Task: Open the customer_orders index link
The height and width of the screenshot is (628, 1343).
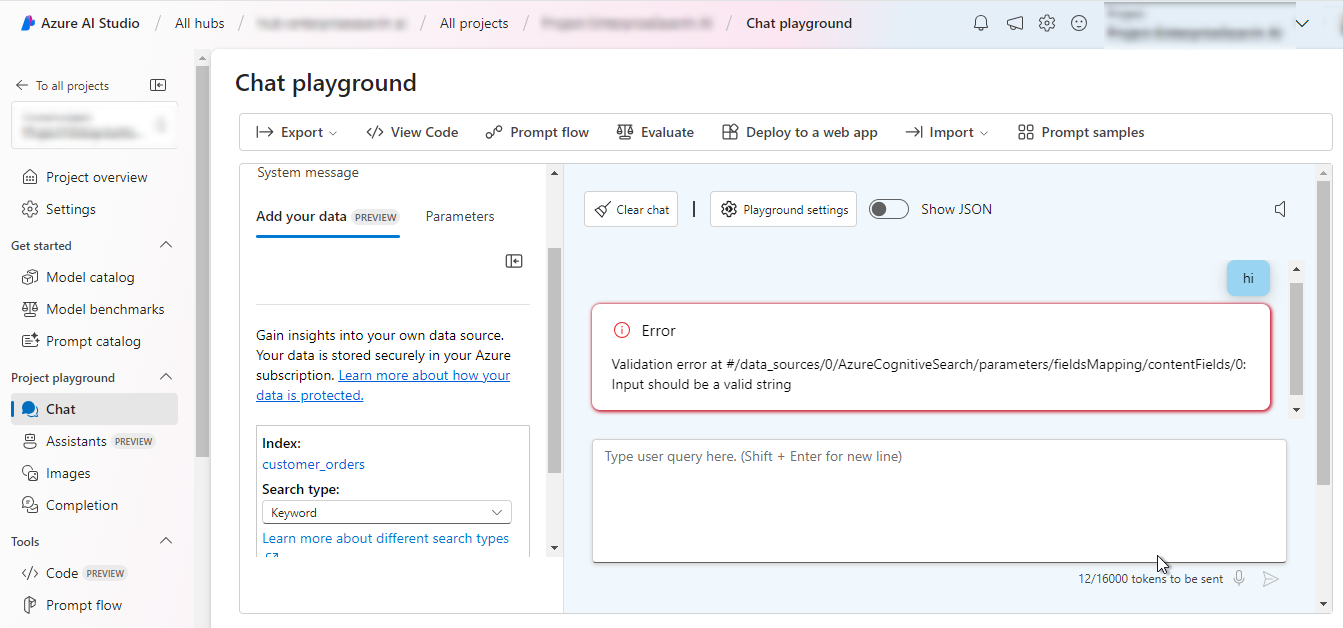Action: pyautogui.click(x=313, y=464)
